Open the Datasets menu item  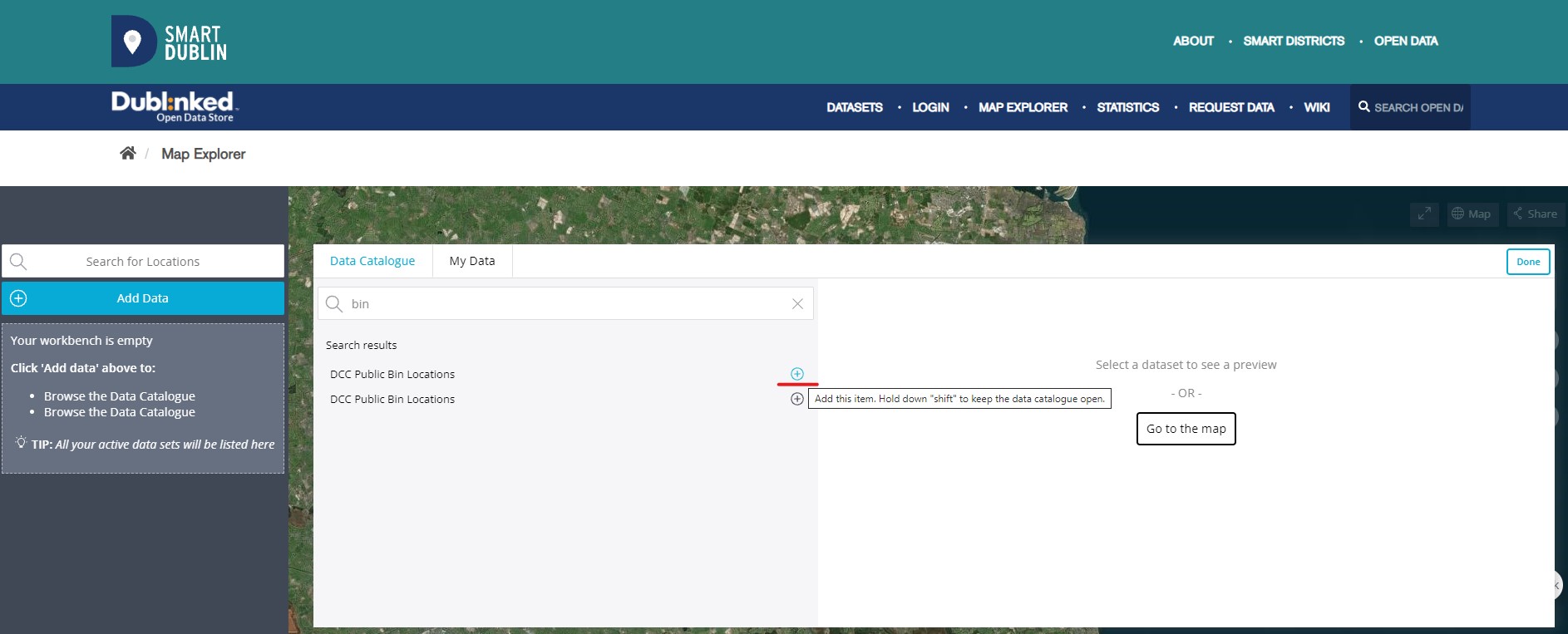click(854, 107)
